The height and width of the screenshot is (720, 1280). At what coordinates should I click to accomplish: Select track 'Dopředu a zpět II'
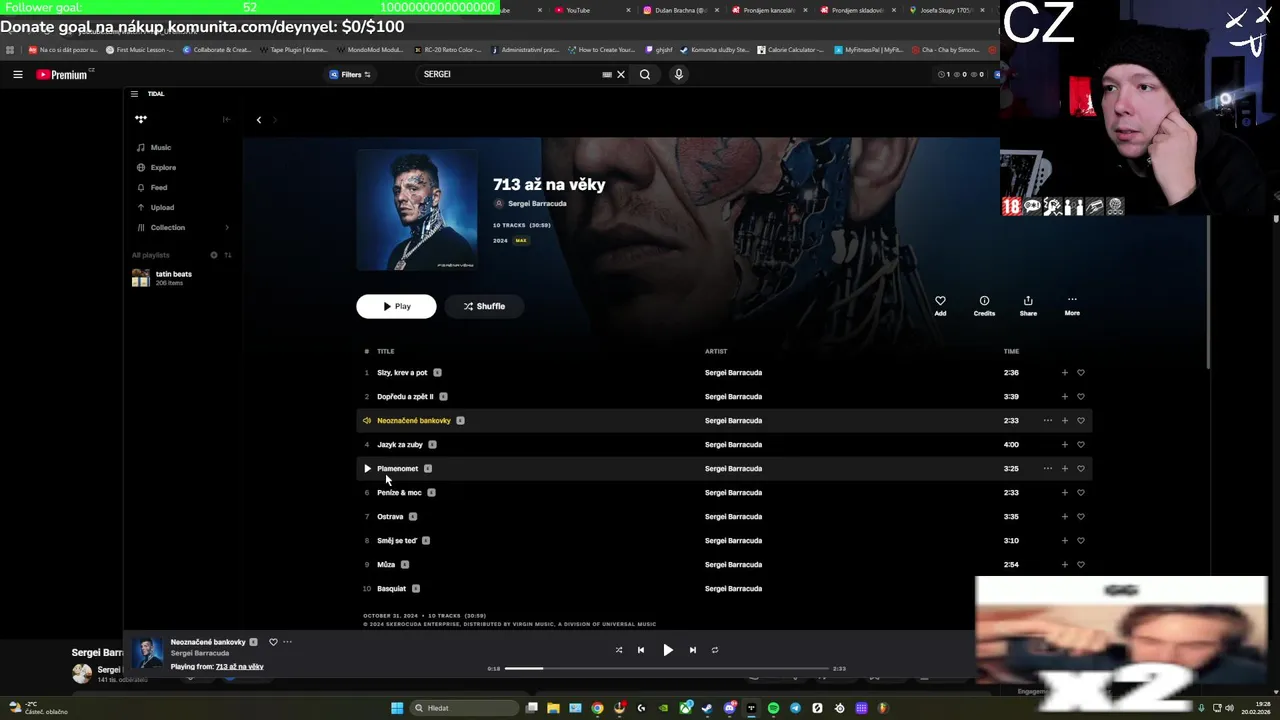(x=405, y=396)
